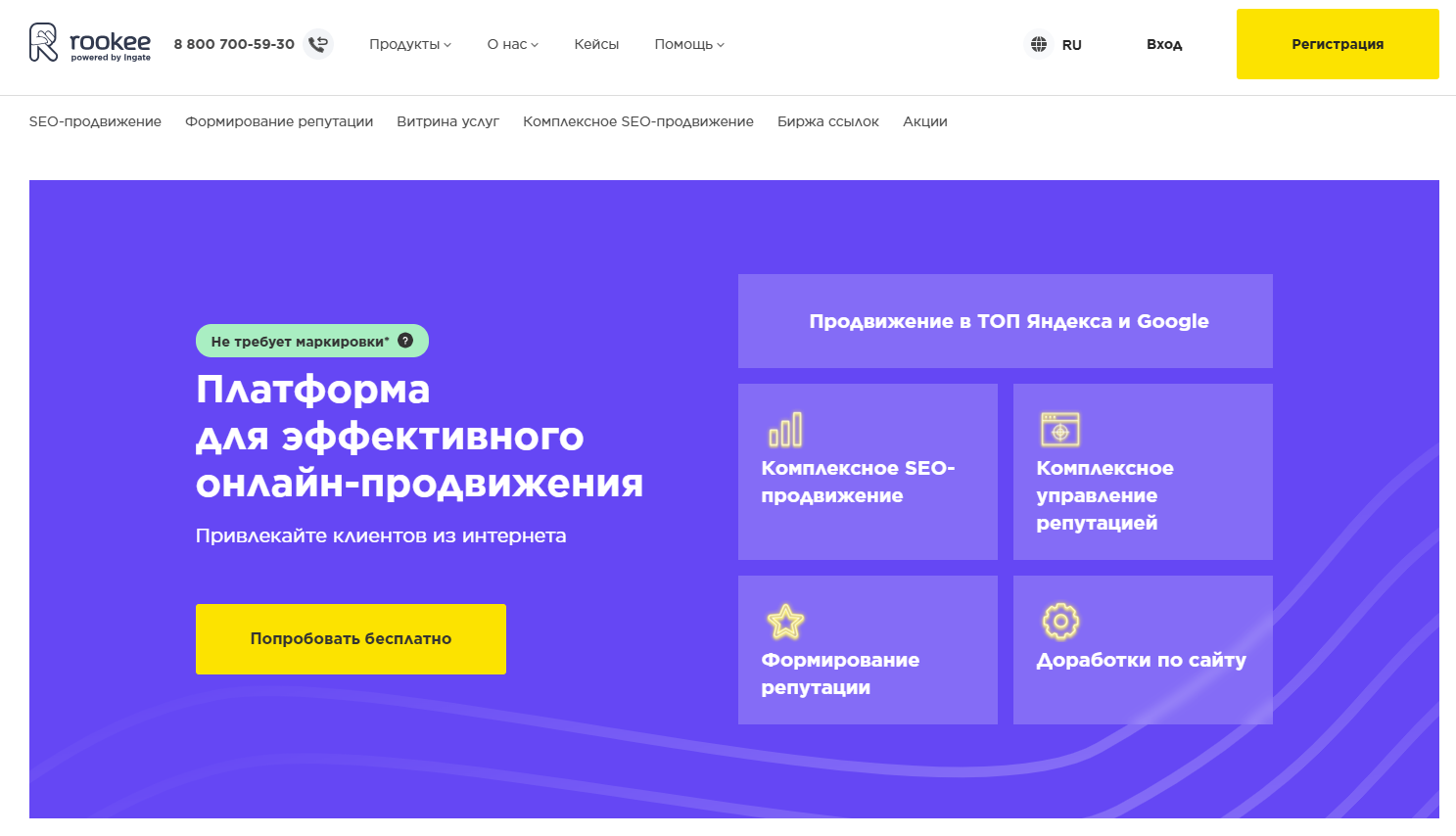Click the powered by Ingate text
Screen dimensions: 1456x836
111,58
